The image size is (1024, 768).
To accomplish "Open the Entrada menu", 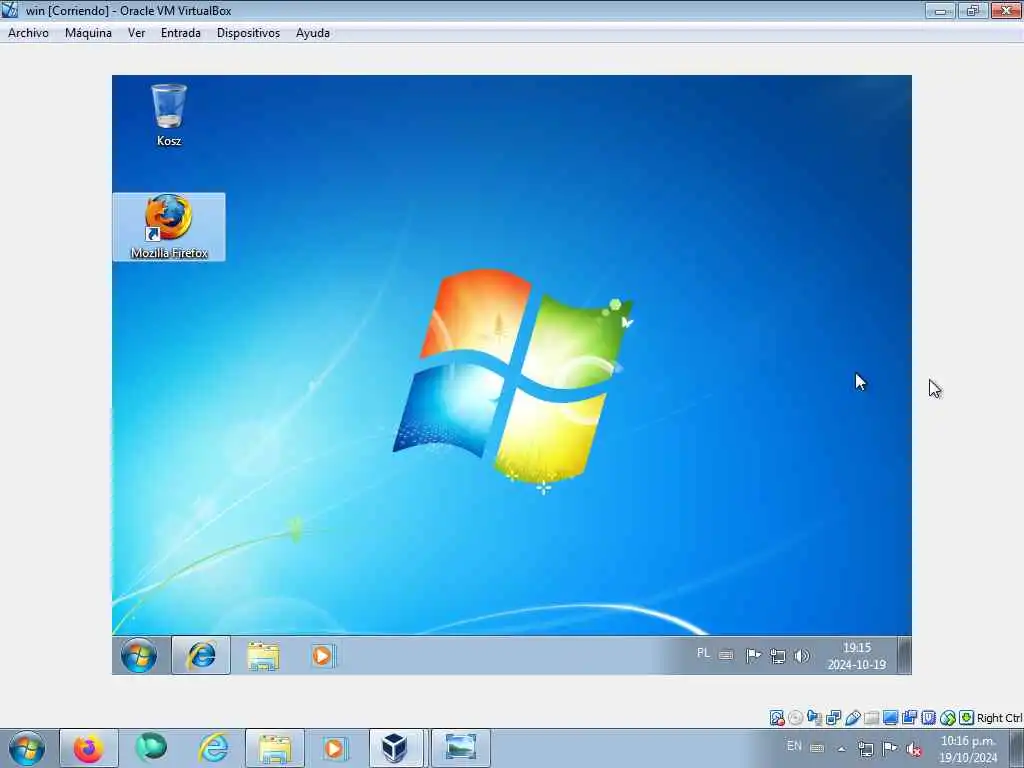I will coord(181,33).
